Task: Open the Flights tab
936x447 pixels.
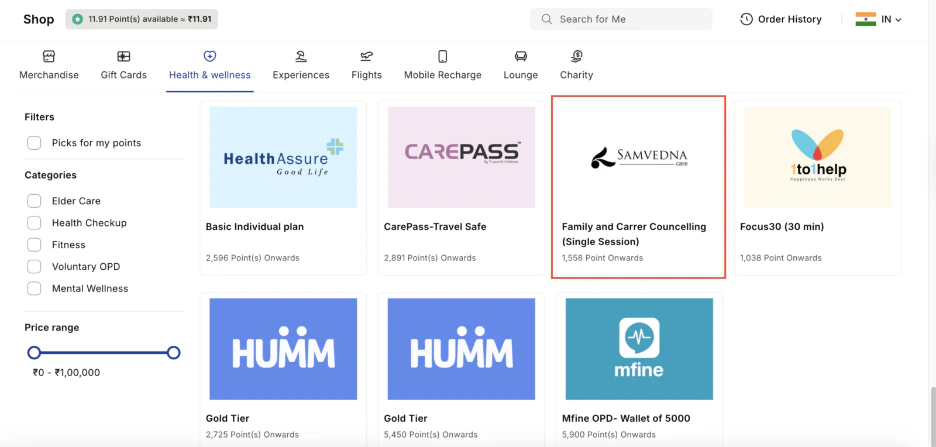Action: click(367, 67)
